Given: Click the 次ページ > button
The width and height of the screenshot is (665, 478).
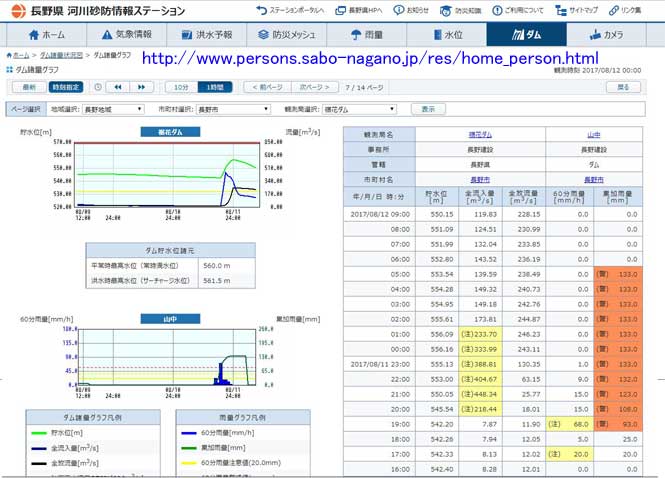Looking at the screenshot, I should [x=316, y=87].
